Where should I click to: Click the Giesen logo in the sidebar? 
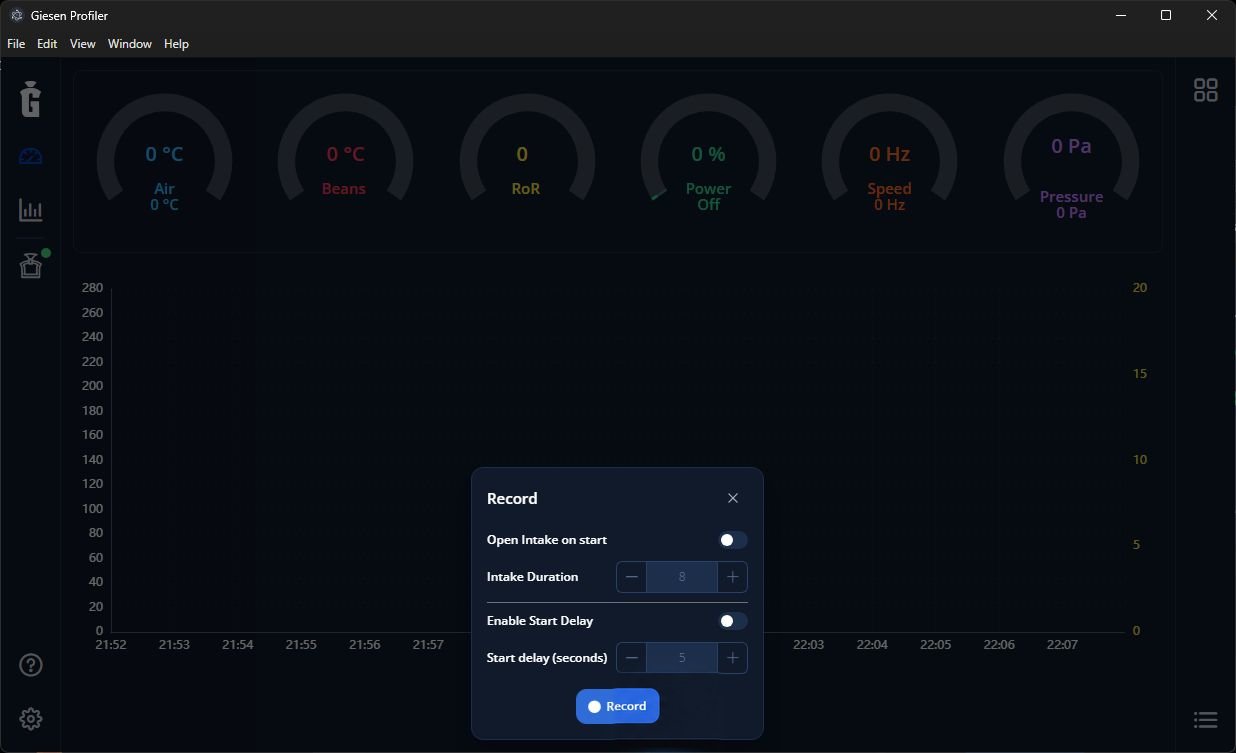30,98
